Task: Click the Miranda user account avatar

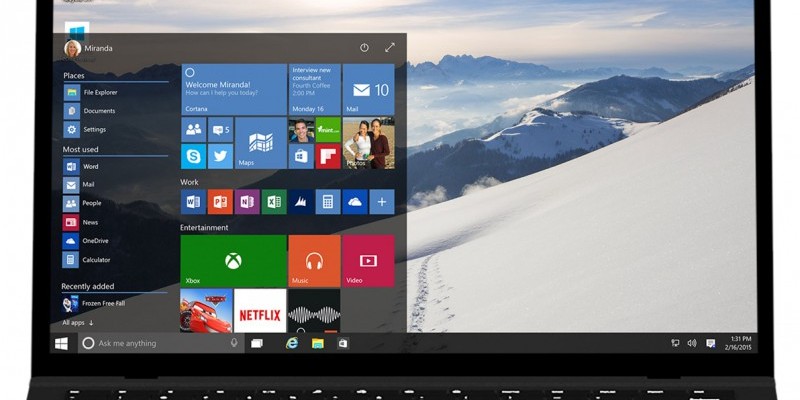Action: pos(72,48)
